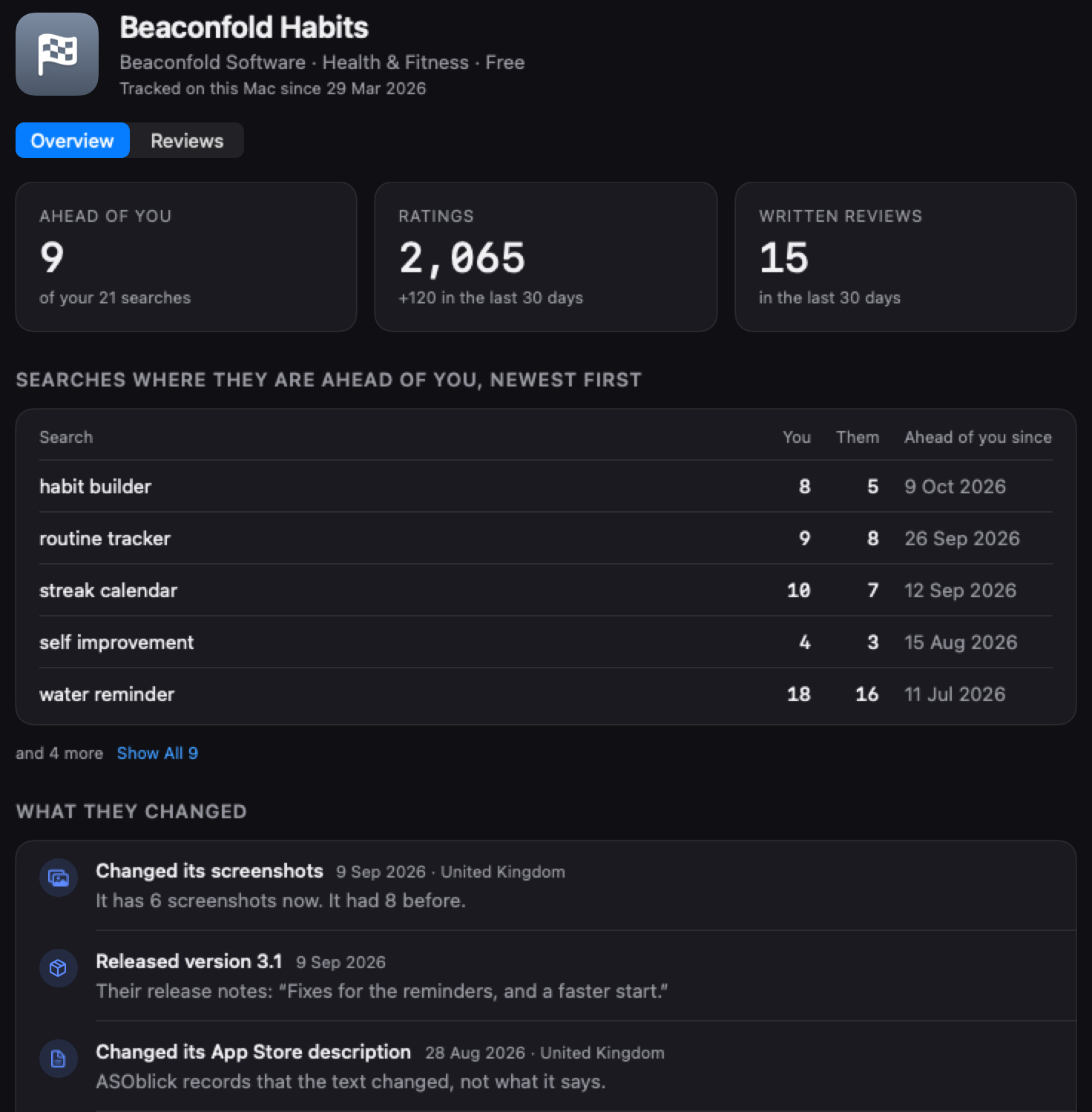
Task: Click the Beaconfold Habits checkered flag app icon
Action: point(57,54)
